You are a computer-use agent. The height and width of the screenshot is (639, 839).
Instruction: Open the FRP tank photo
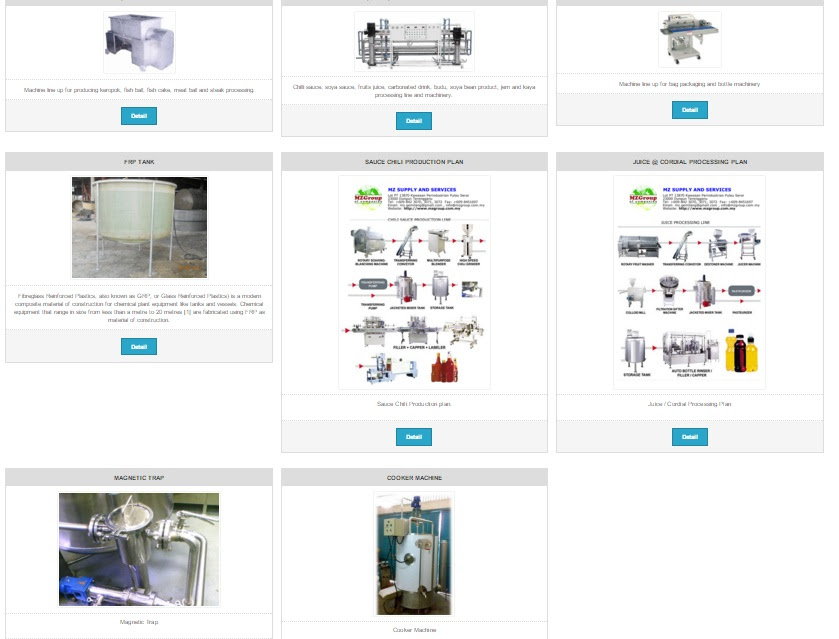[139, 227]
